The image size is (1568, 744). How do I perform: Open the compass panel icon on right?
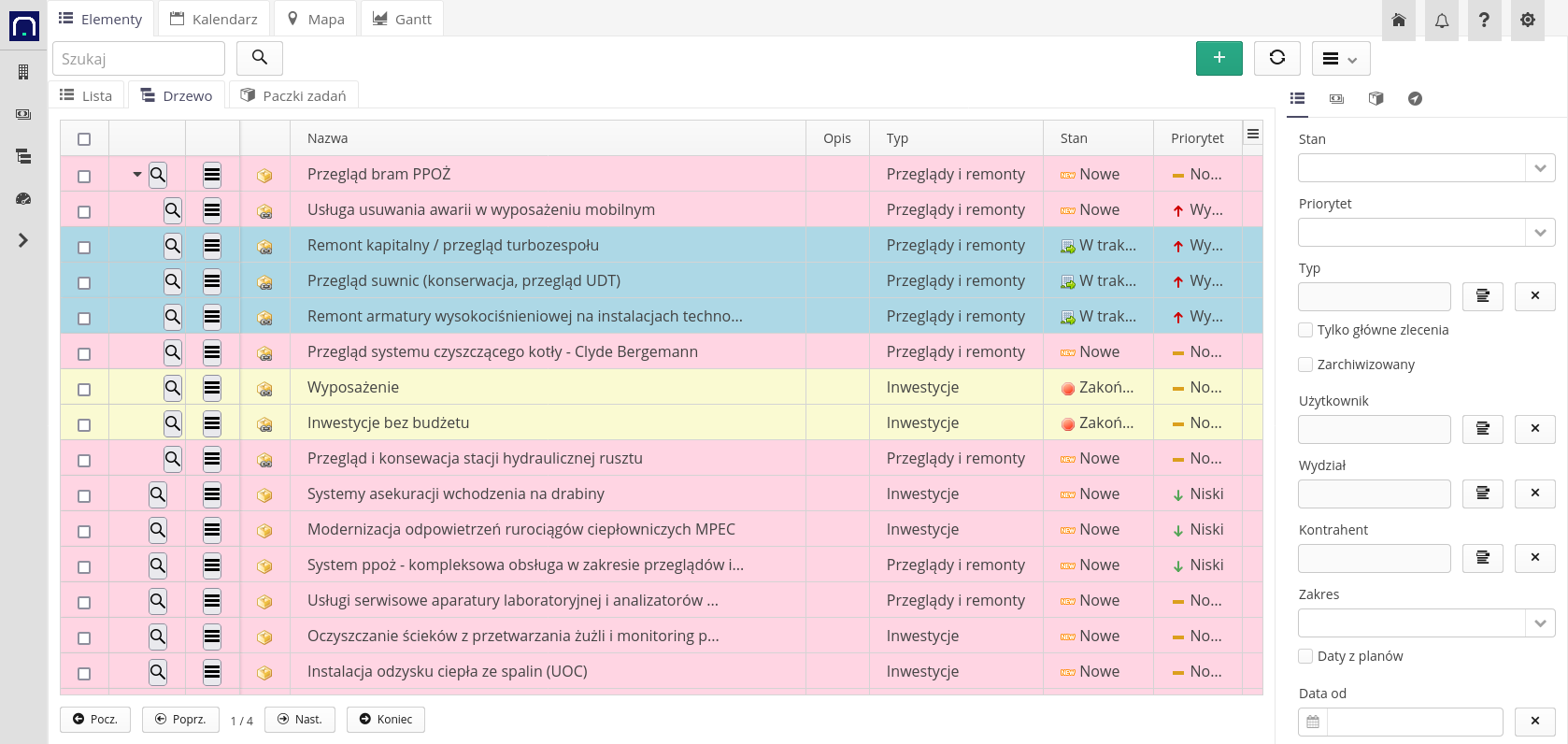1415,98
